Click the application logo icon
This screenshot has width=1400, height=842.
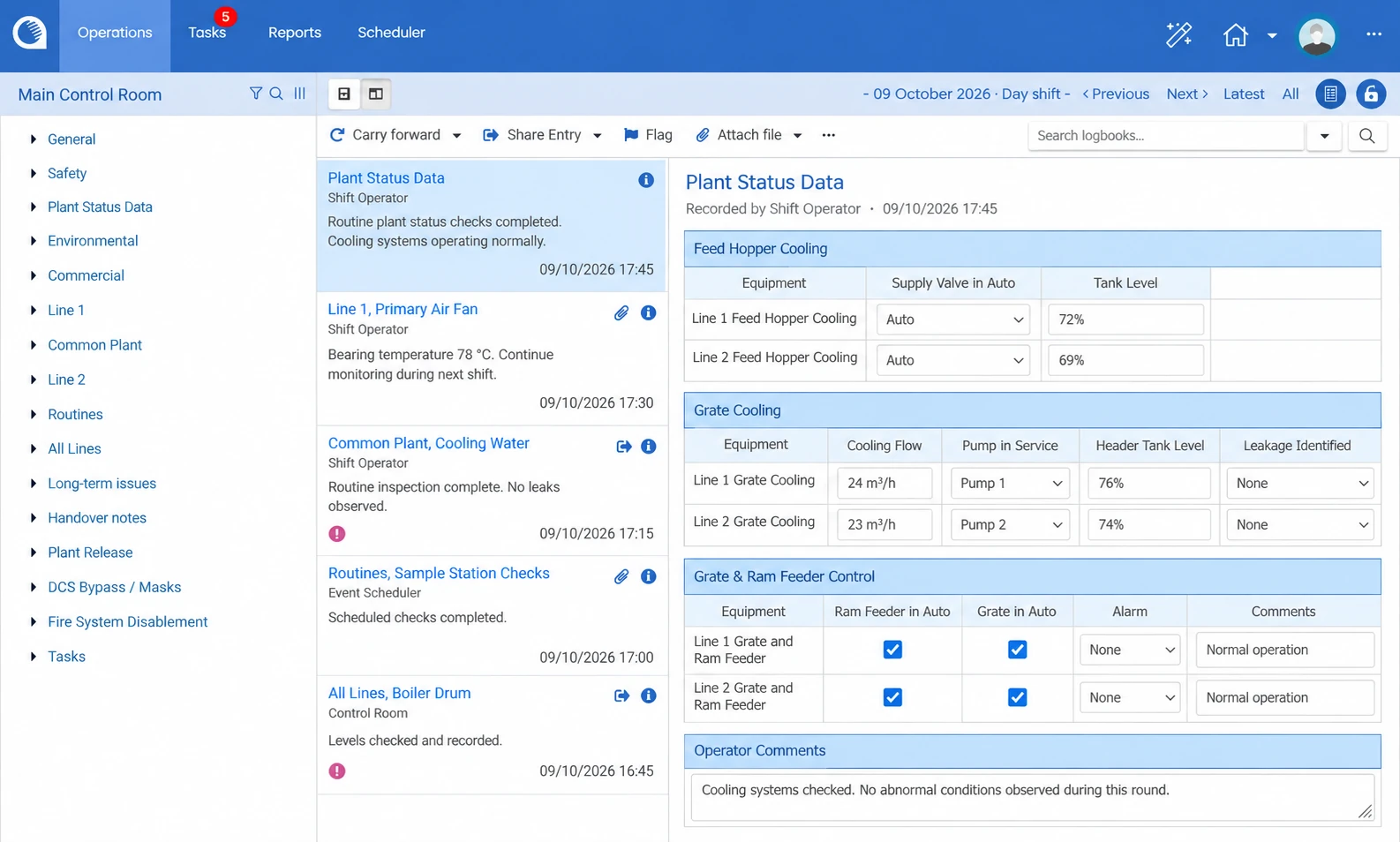(x=29, y=33)
